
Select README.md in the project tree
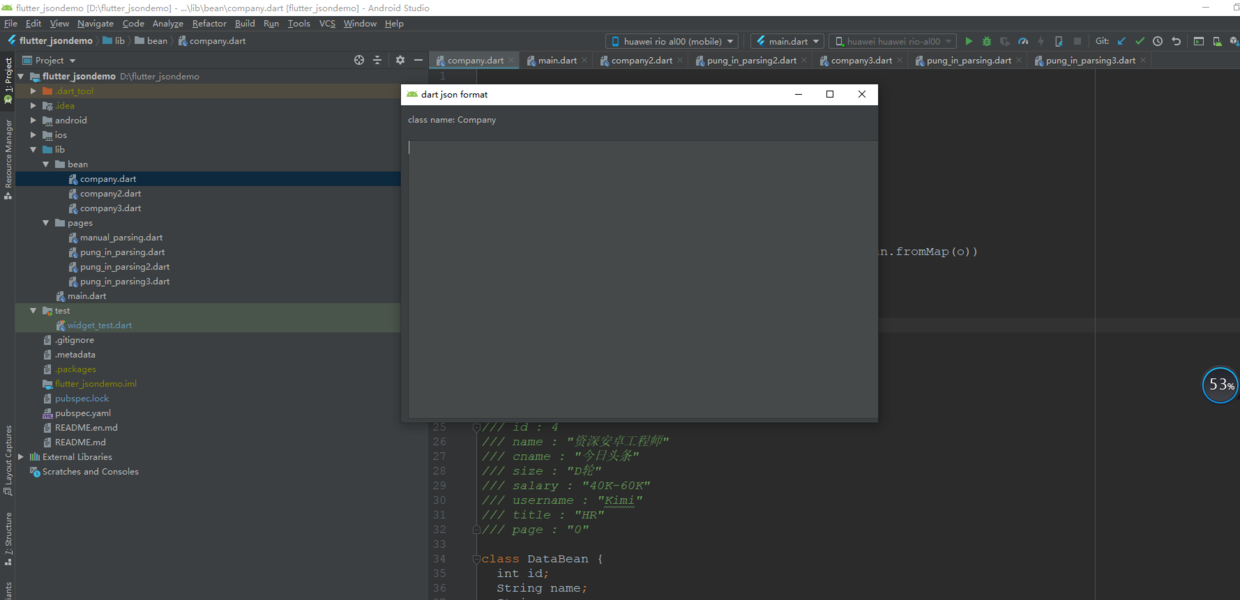(80, 442)
